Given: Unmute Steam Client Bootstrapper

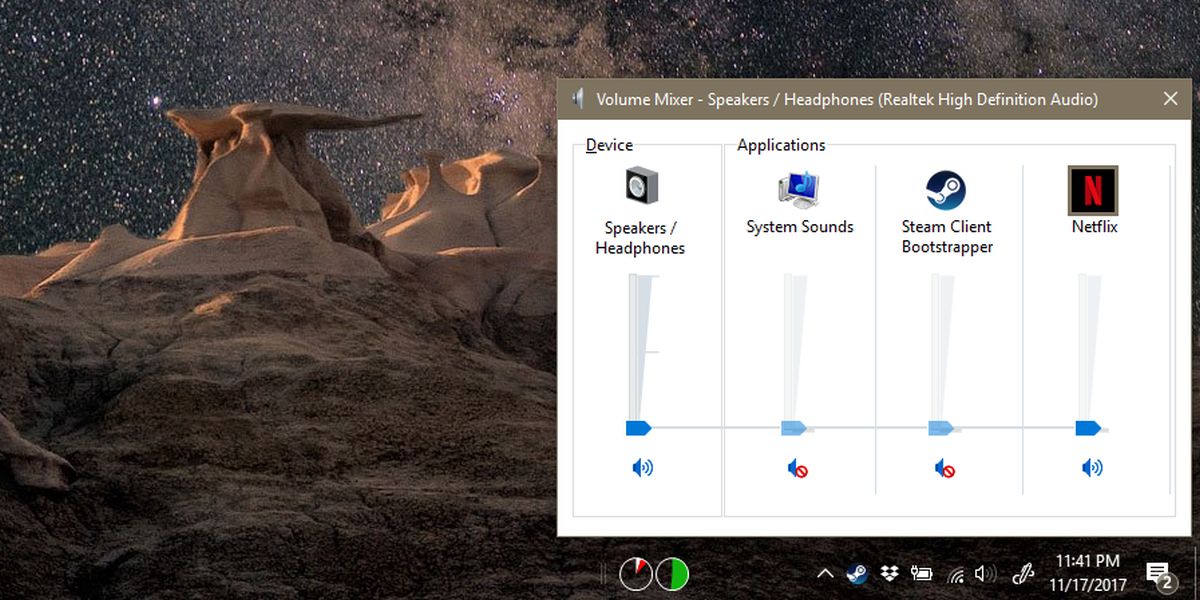Looking at the screenshot, I should pos(945,467).
